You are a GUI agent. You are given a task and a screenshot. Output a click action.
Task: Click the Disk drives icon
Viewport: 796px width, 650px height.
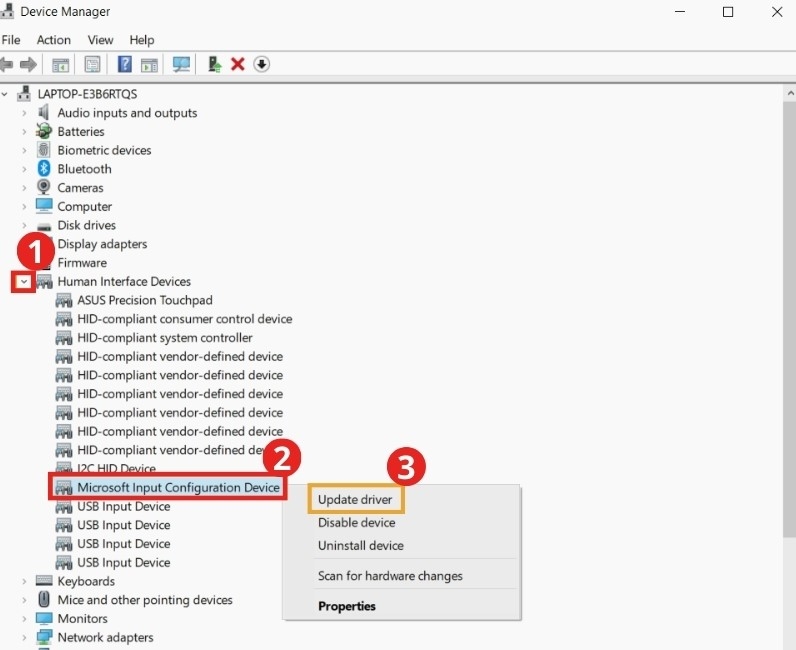pos(44,226)
